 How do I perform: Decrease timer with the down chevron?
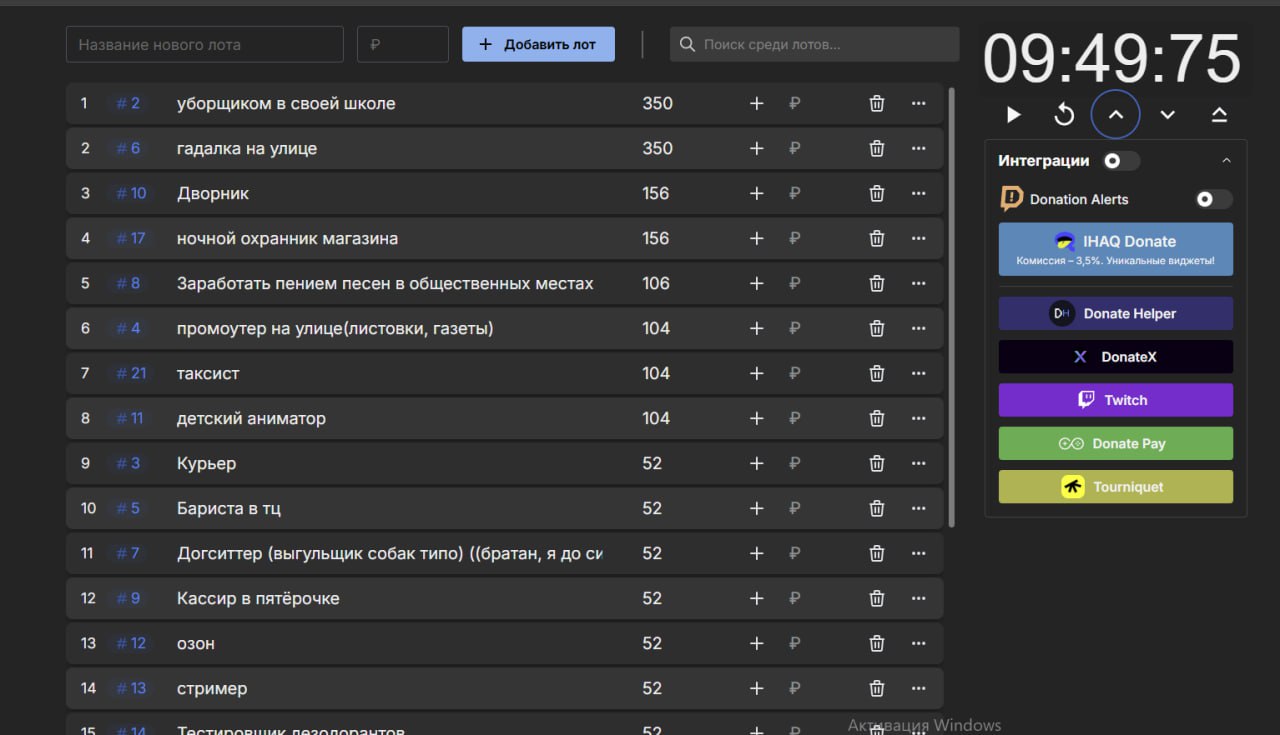[1167, 115]
